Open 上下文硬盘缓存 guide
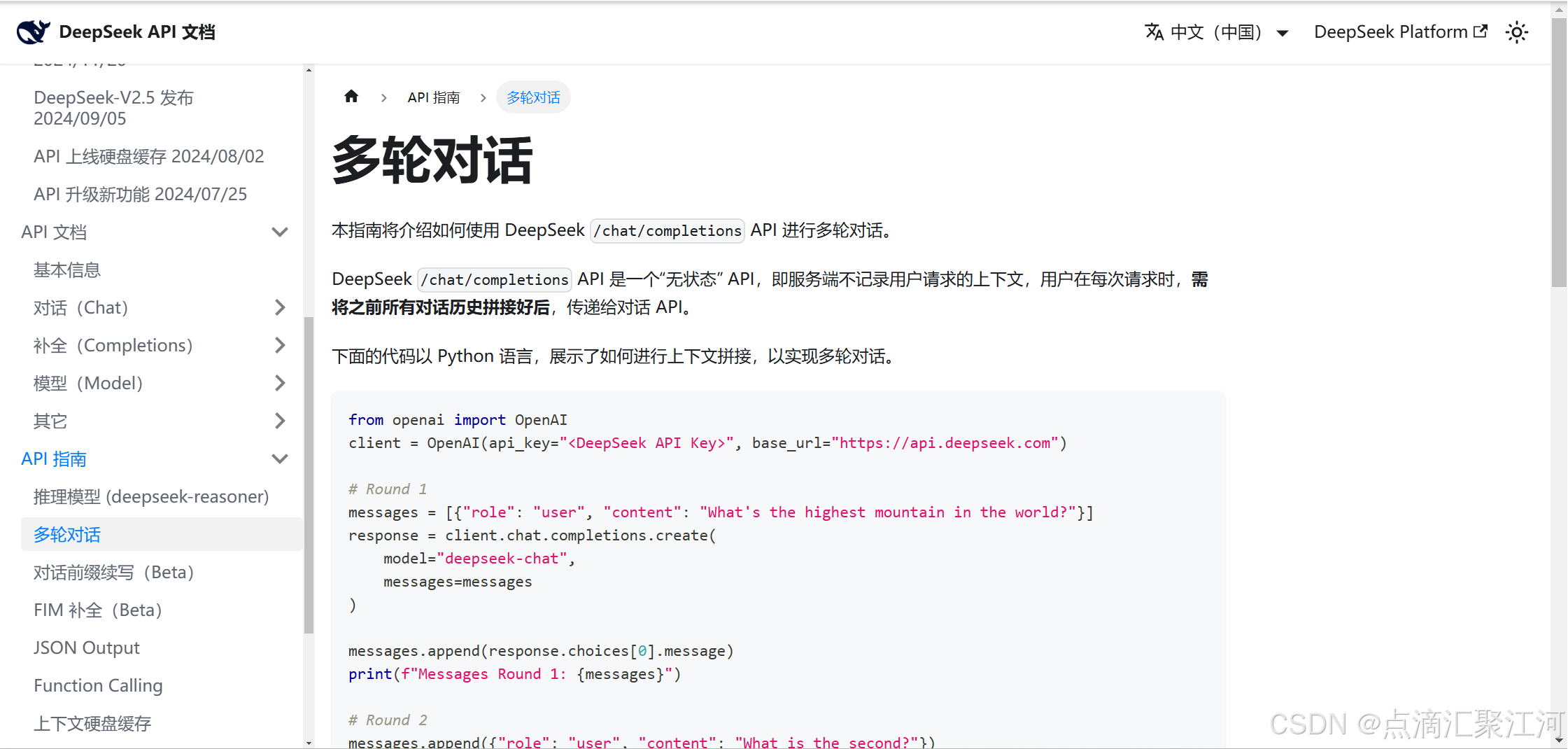The width and height of the screenshot is (1568, 749). tap(92, 723)
